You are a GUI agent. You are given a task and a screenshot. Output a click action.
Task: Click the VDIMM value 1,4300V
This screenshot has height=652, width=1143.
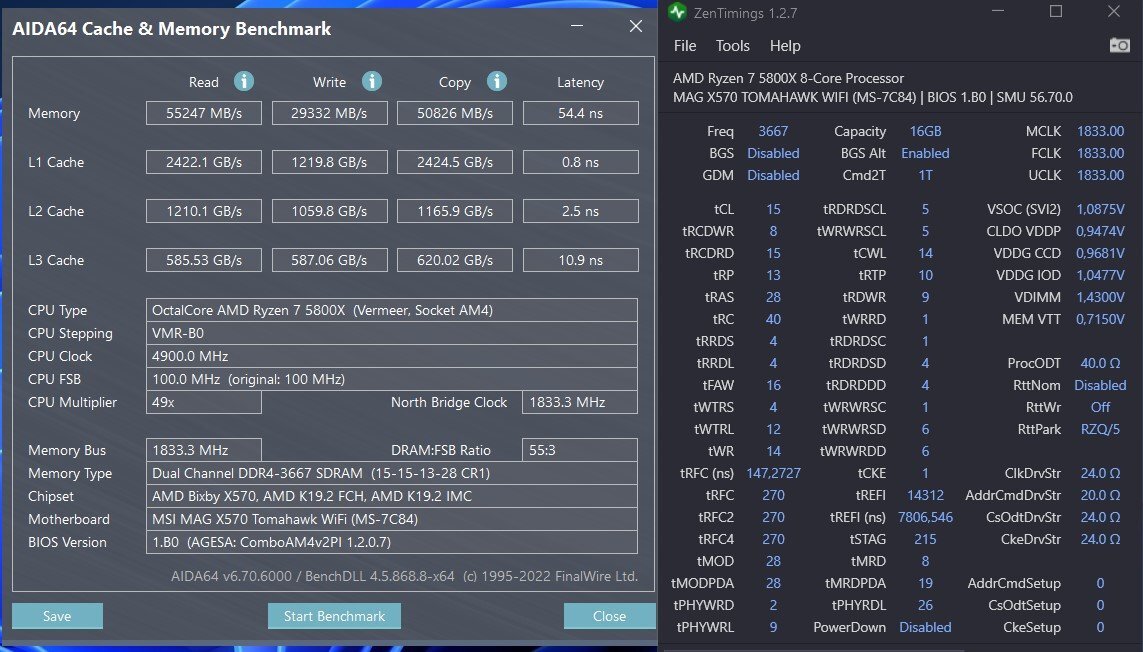tap(1100, 297)
